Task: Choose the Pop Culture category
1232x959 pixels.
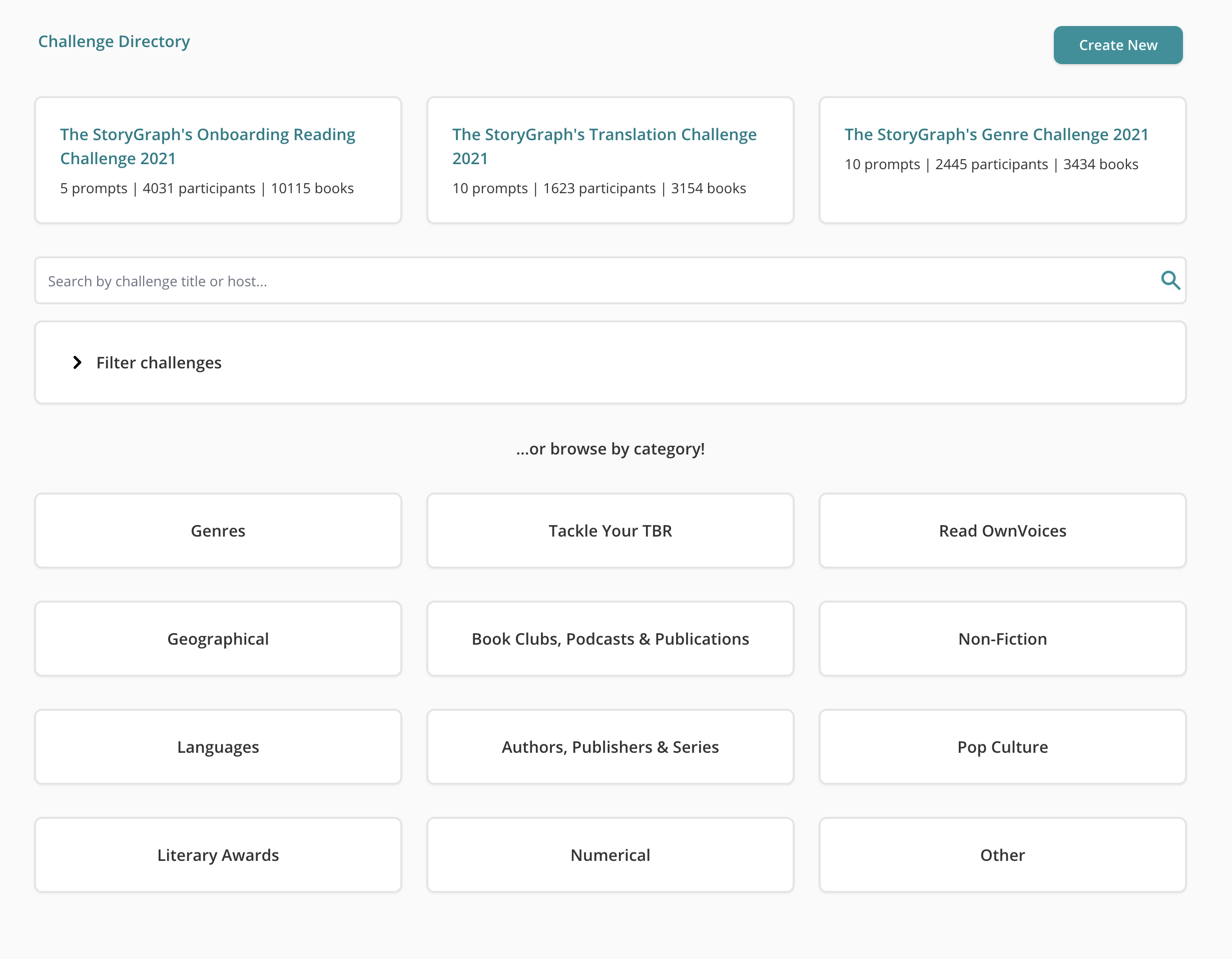Action: pos(1002,747)
